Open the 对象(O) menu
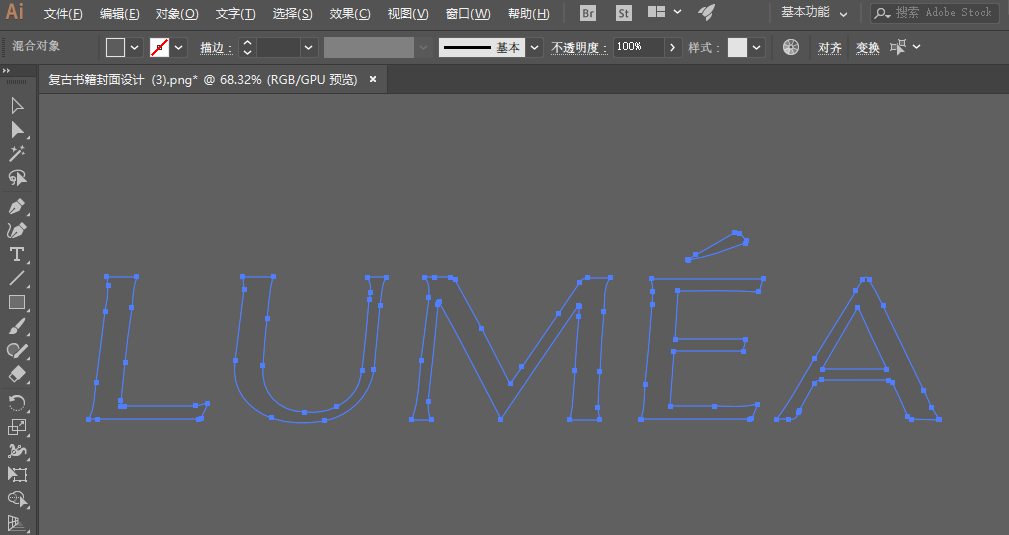 [x=177, y=14]
